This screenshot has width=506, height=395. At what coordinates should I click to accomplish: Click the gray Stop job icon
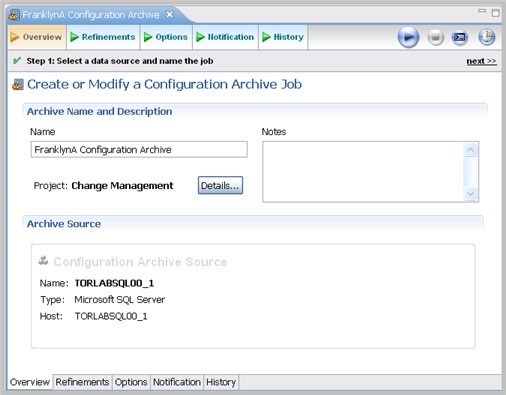(435, 37)
